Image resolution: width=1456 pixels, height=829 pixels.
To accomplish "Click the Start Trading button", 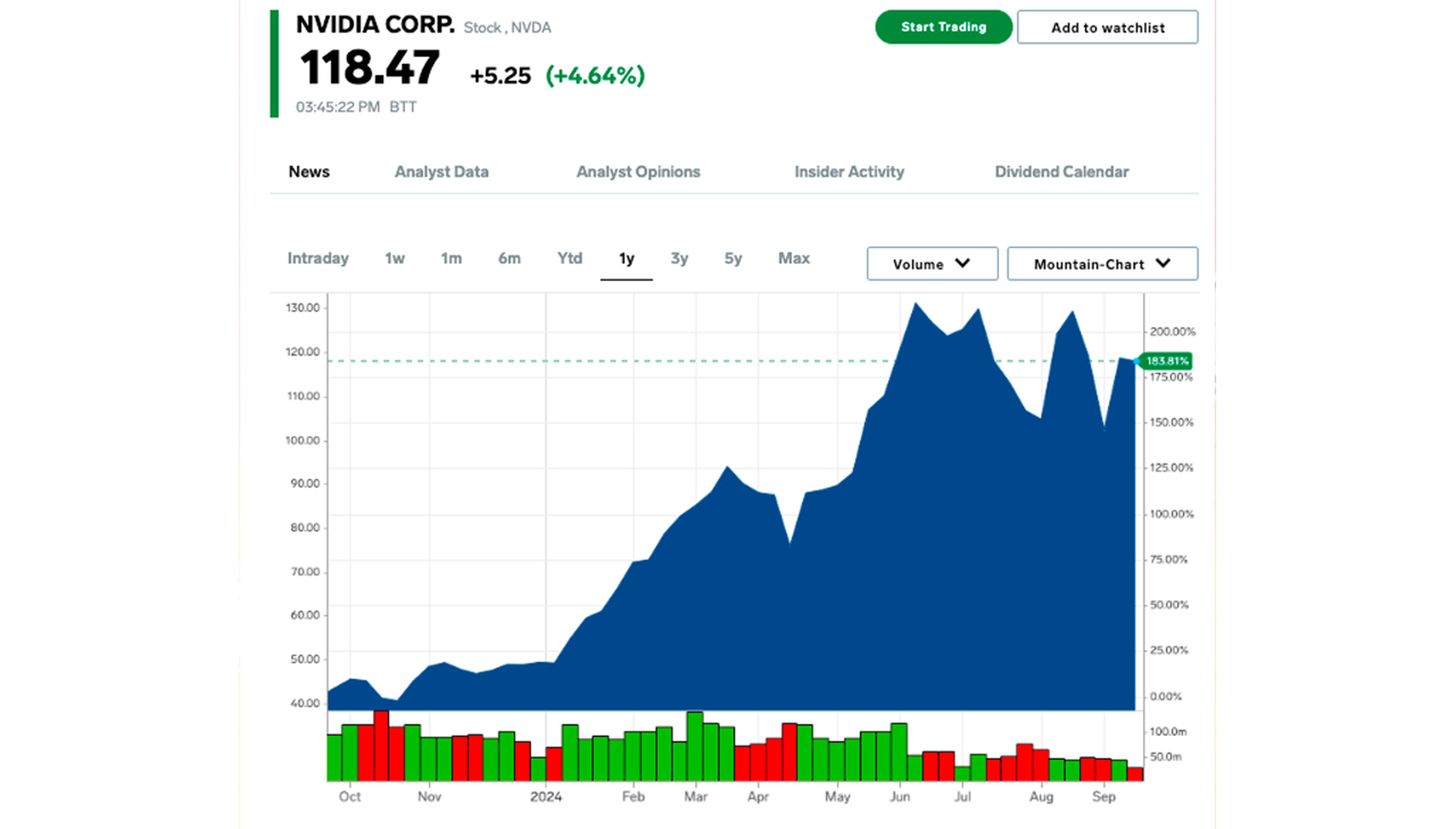I will tap(943, 27).
